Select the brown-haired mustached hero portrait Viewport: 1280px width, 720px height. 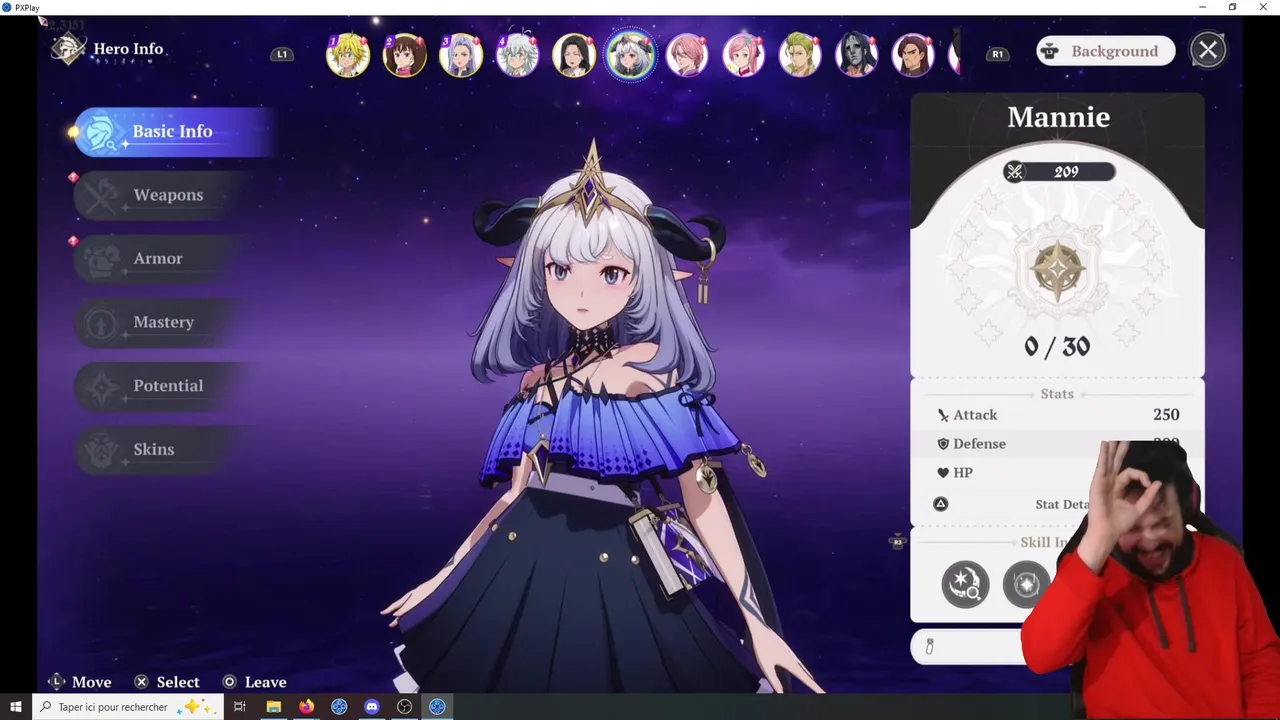pos(913,55)
